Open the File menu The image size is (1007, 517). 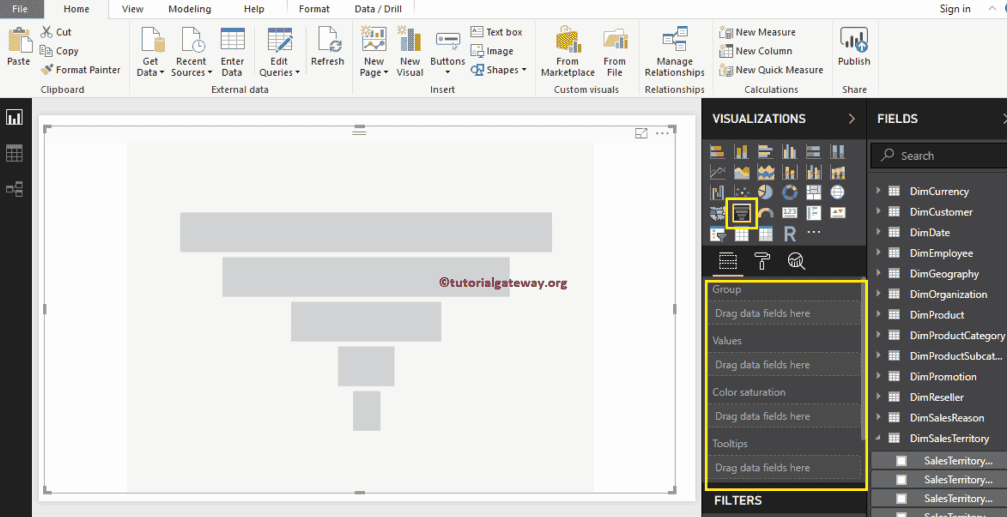pos(20,9)
